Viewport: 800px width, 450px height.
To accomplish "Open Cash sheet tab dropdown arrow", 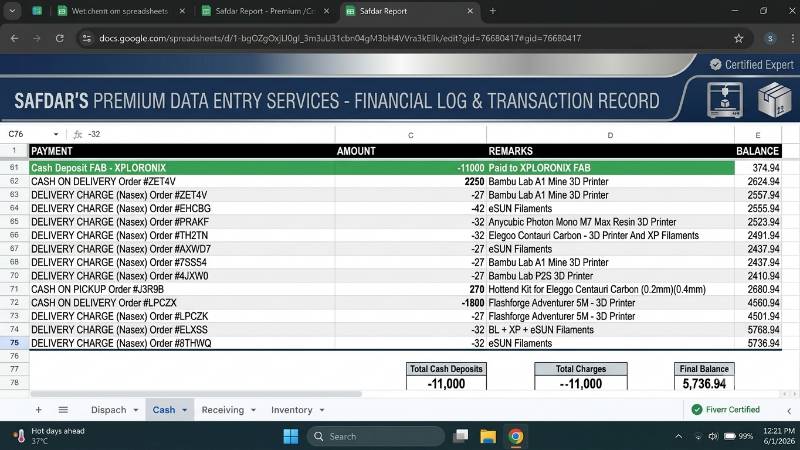I will coord(185,410).
